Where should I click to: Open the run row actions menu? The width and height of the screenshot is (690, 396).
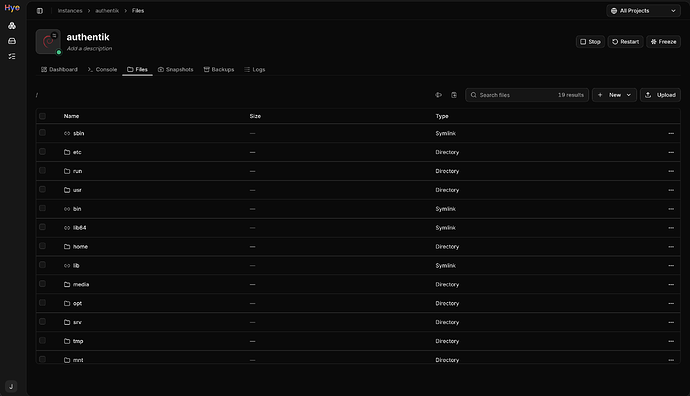[x=671, y=171]
